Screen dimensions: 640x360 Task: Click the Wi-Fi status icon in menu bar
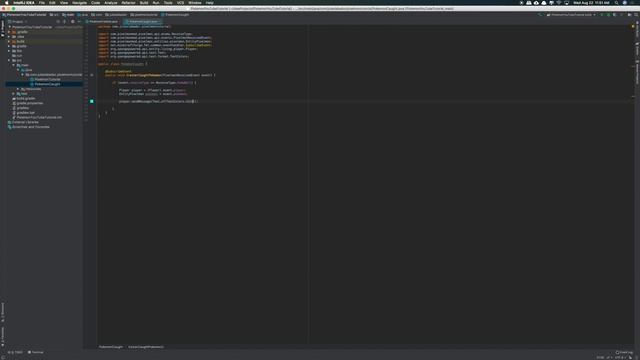pos(559,2)
